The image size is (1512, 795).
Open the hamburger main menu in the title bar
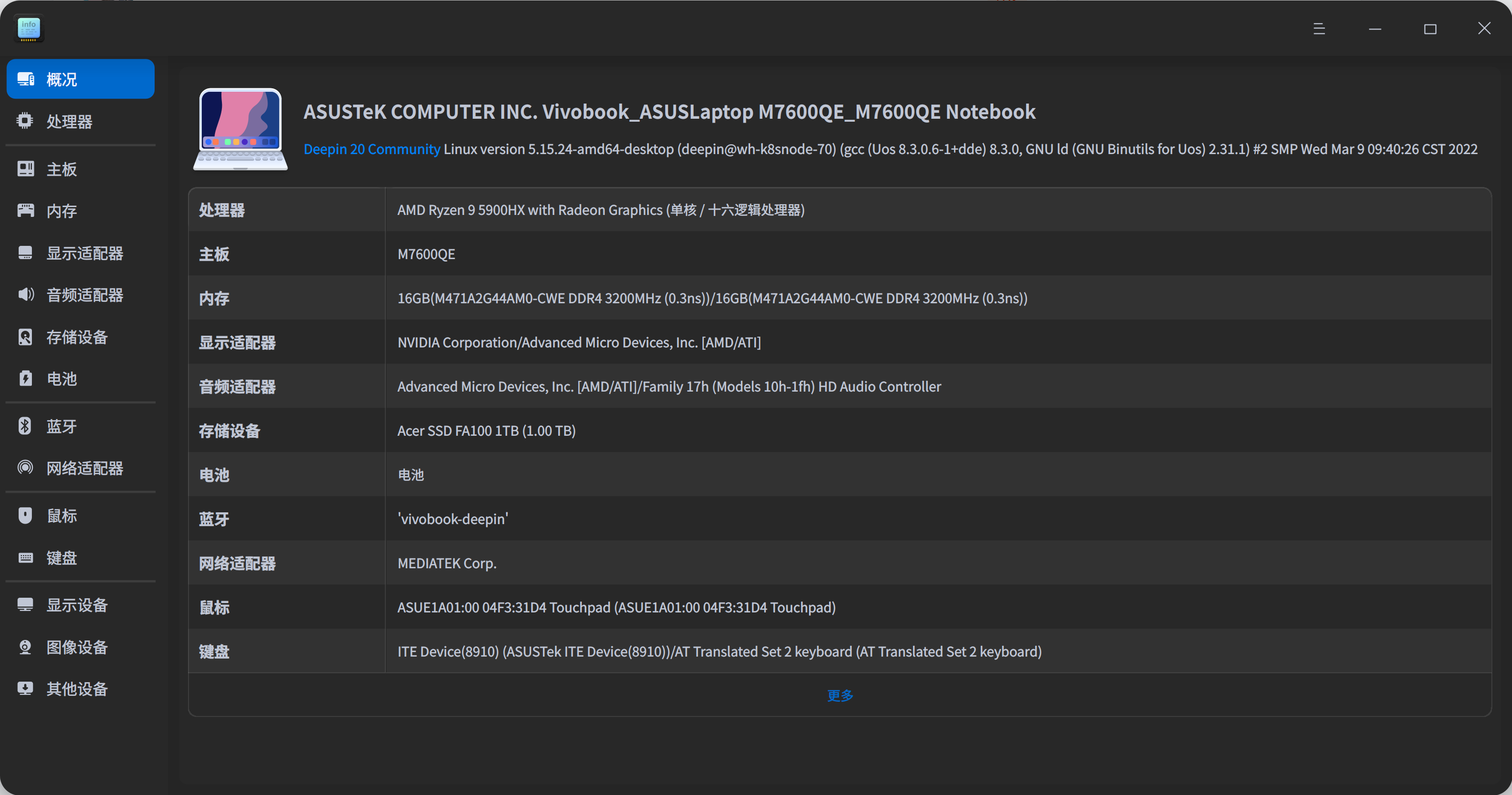coord(1319,29)
